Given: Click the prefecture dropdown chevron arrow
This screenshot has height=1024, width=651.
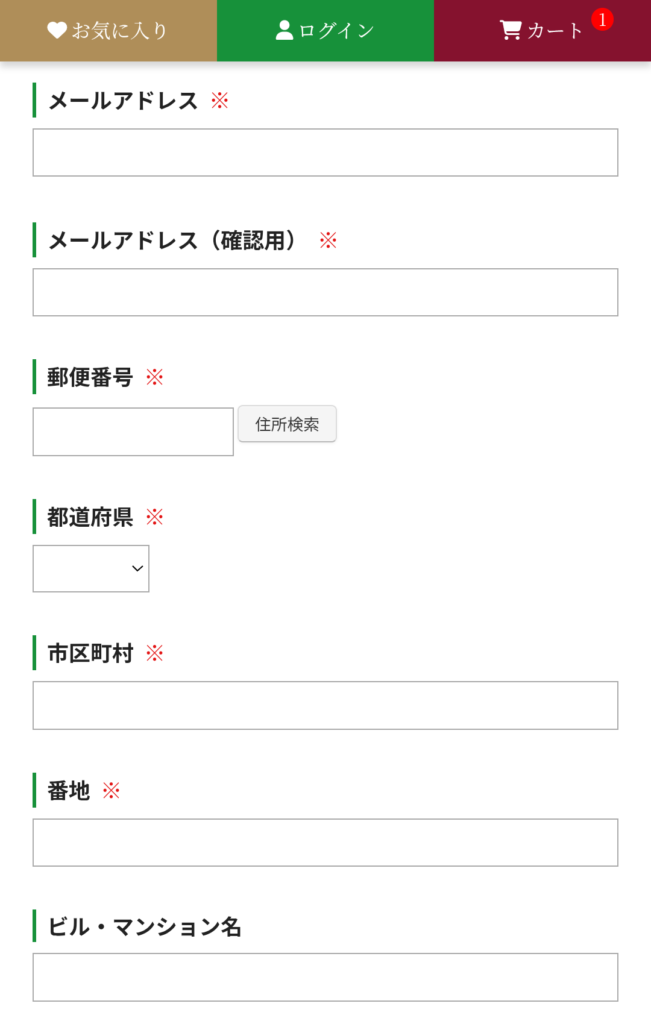Looking at the screenshot, I should point(137,568).
